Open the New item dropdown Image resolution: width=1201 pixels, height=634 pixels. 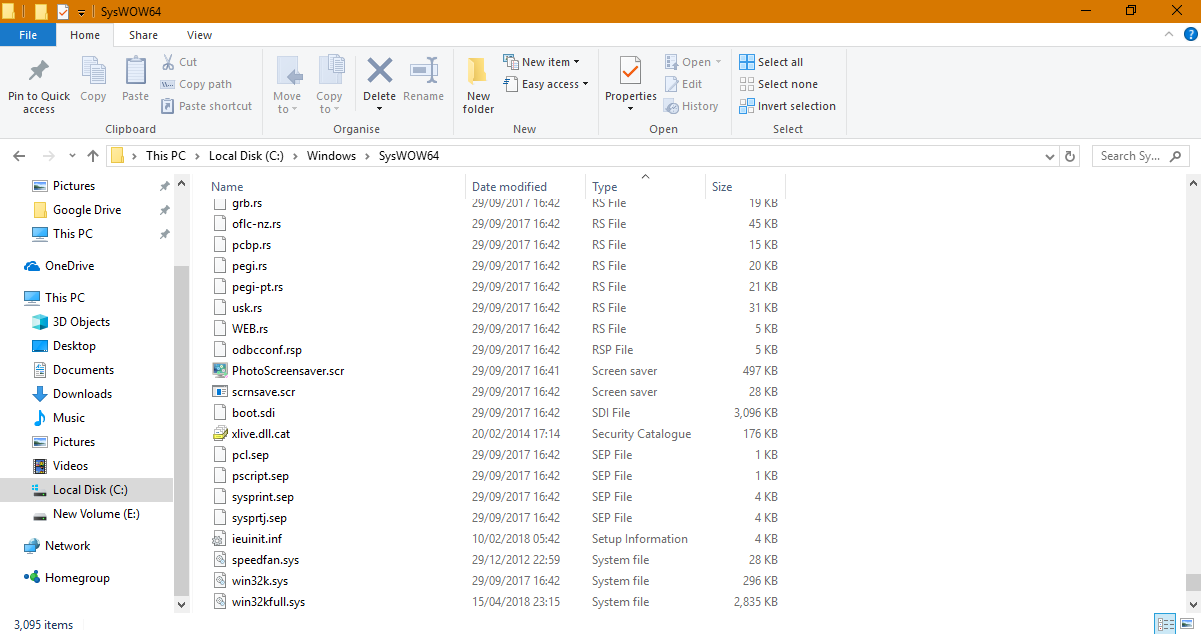point(541,62)
